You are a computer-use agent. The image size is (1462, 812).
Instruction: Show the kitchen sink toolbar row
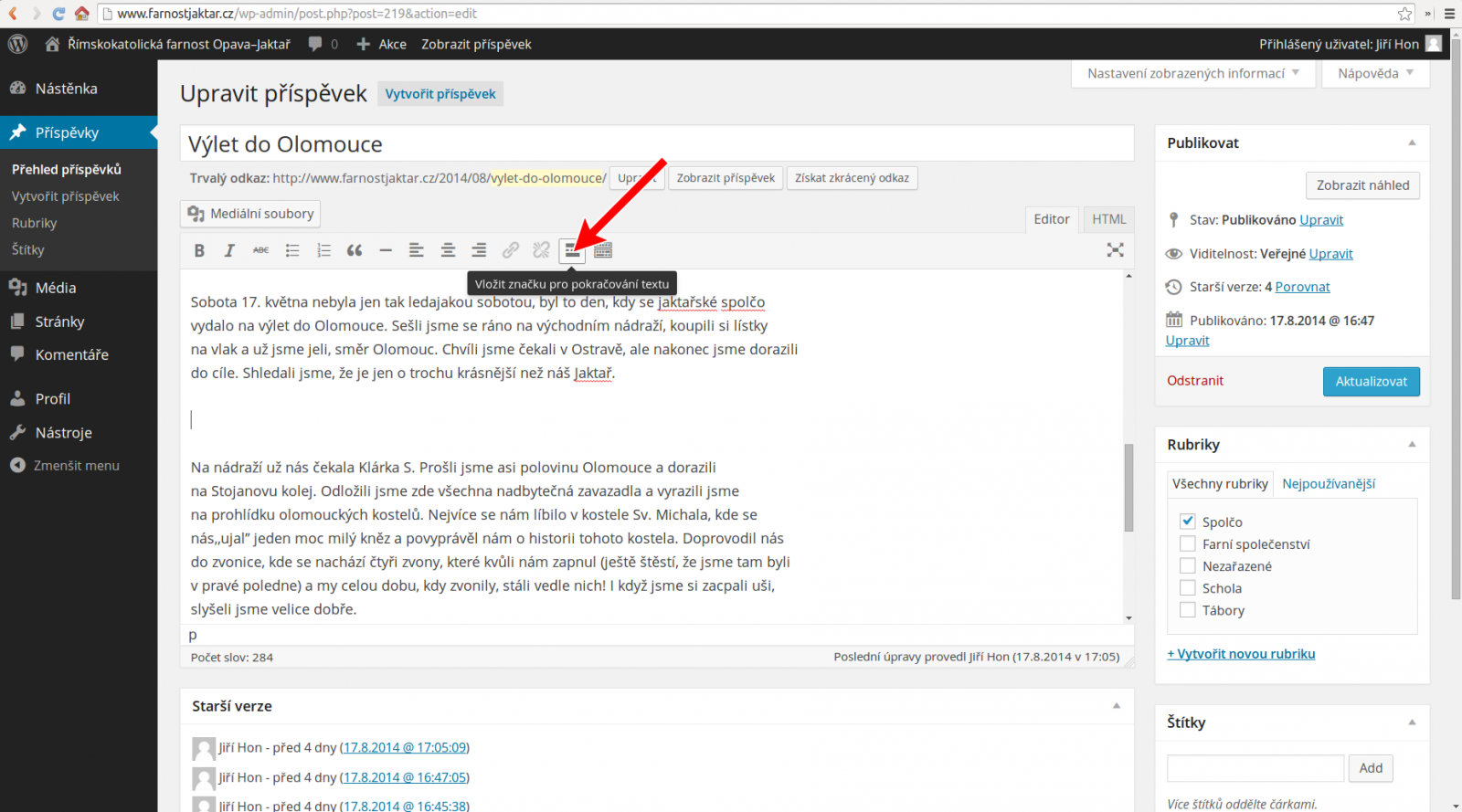[x=603, y=250]
